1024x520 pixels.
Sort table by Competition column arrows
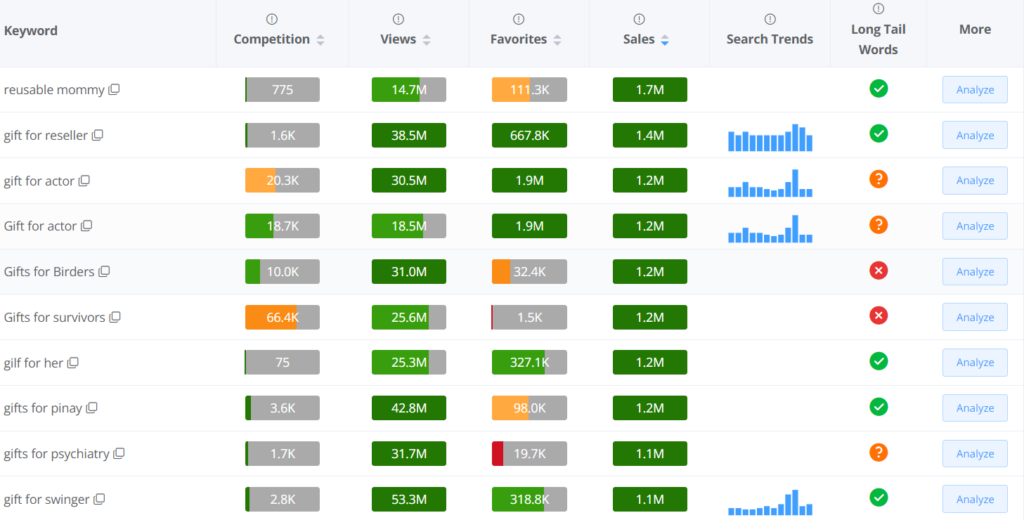pos(320,40)
